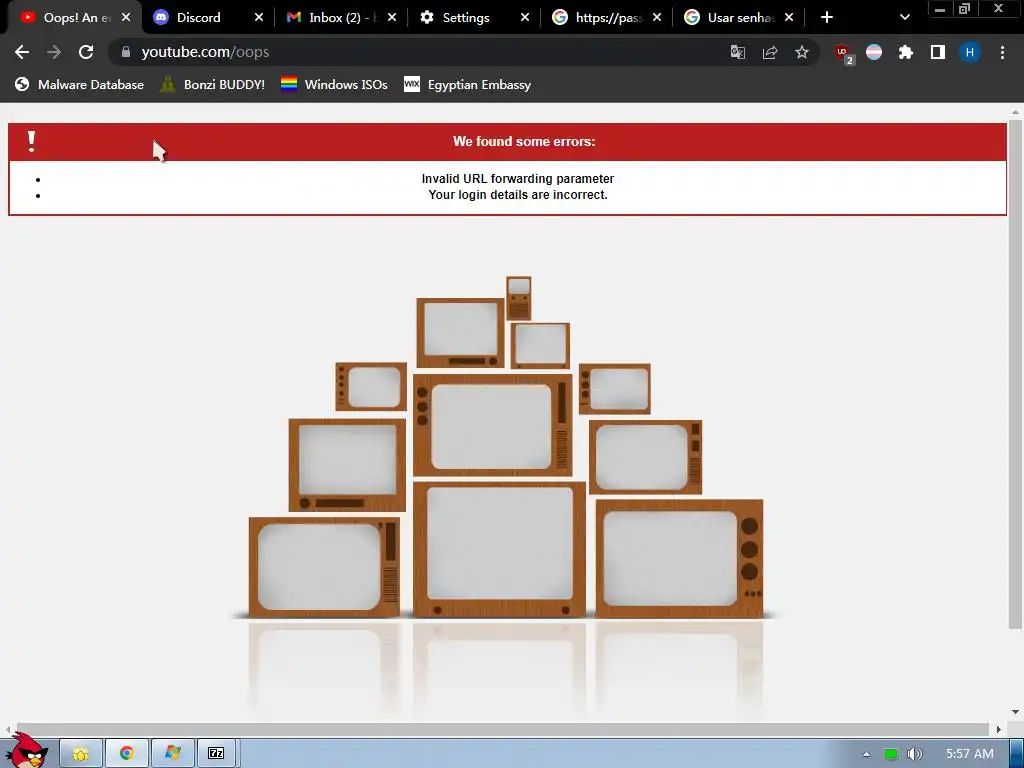Open the Egyptian Embassy bookmark
The image size is (1024, 768).
(467, 84)
